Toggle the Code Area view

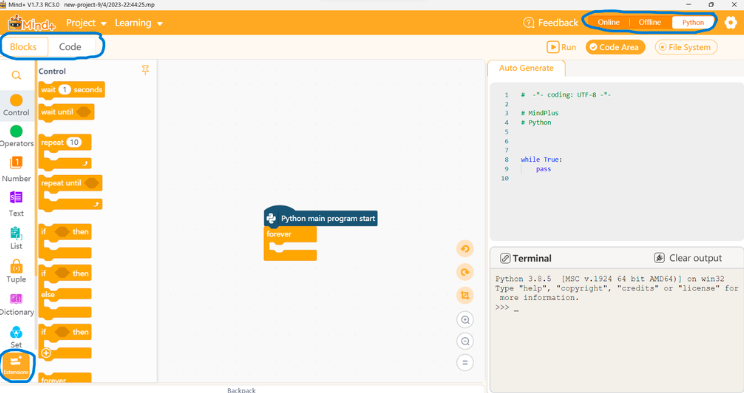[x=615, y=47]
